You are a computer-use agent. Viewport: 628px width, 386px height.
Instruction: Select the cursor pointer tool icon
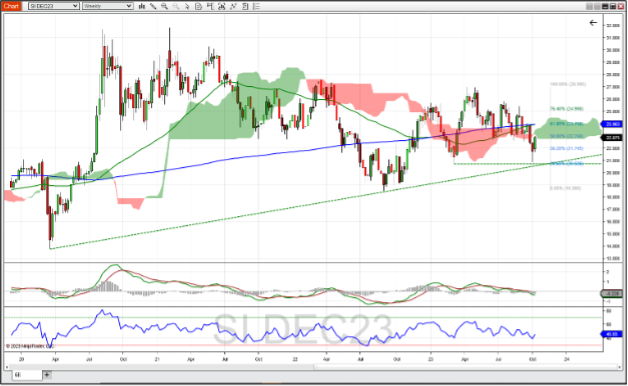pos(187,6)
